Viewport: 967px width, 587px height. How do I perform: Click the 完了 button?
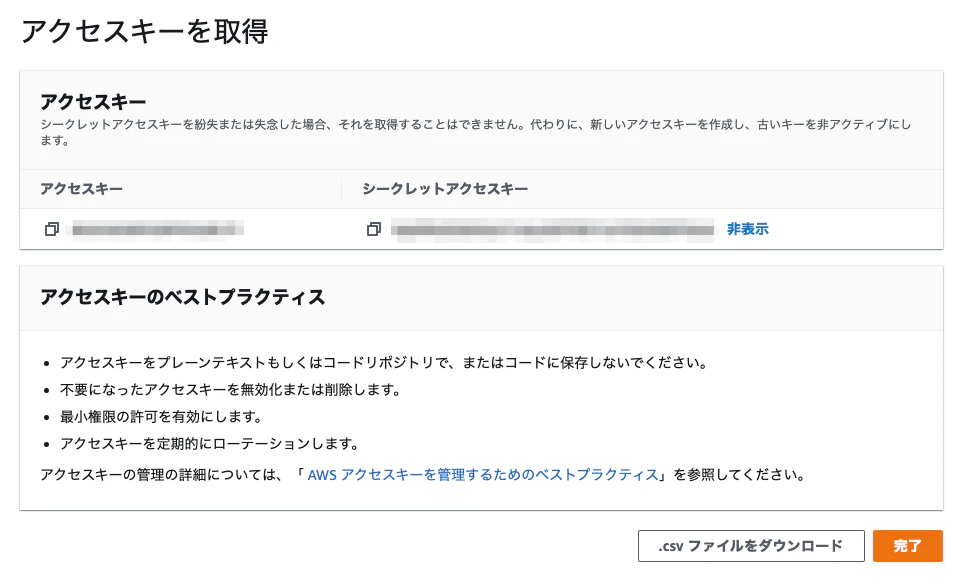click(x=908, y=546)
